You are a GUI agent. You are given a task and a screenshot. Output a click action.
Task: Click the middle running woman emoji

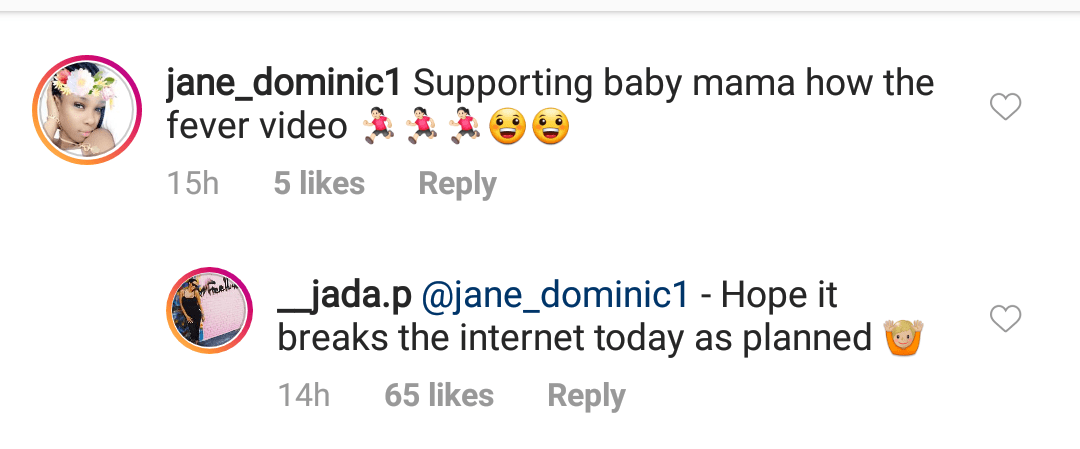(x=422, y=129)
